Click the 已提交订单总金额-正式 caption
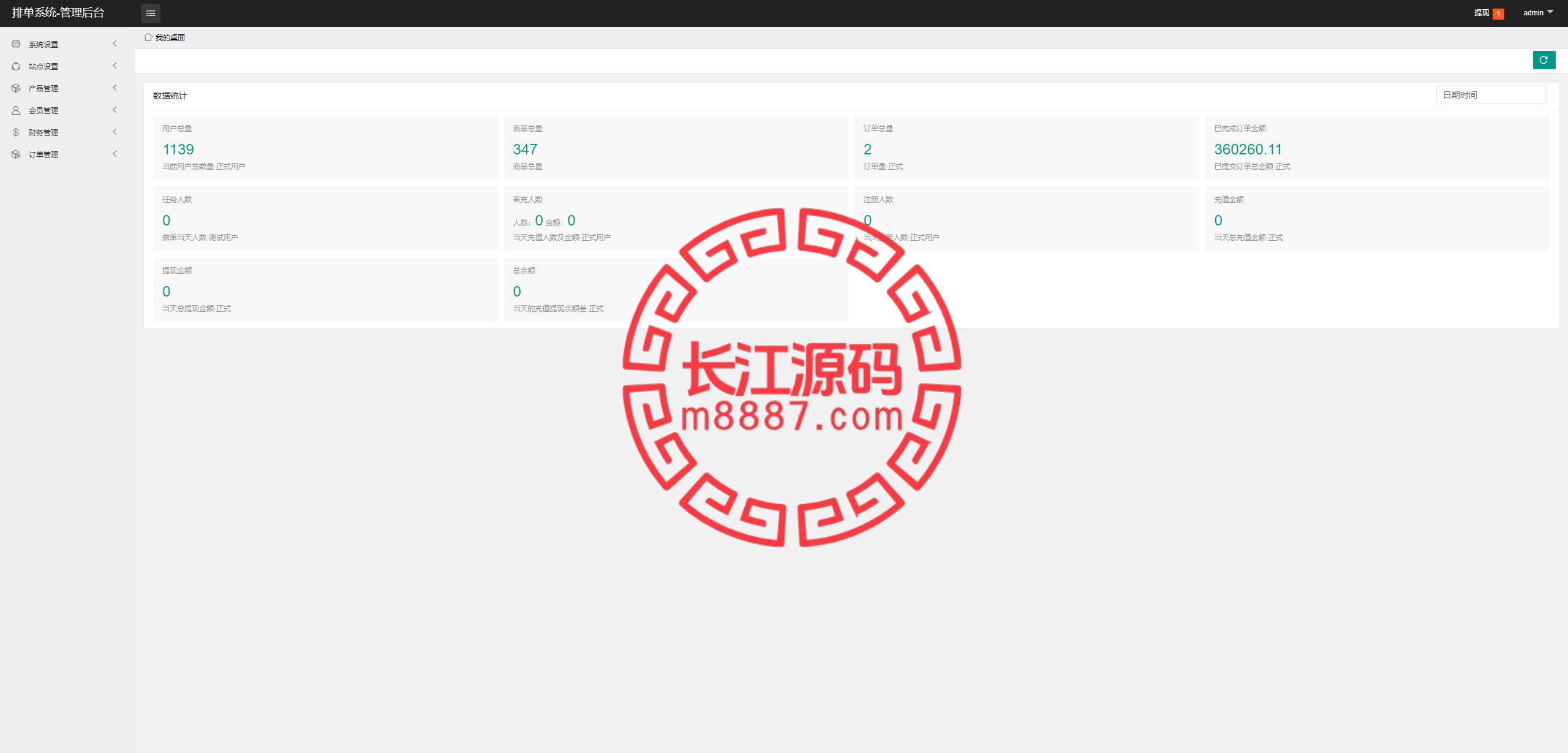Screen dimensions: 1568x753 (x=1252, y=167)
